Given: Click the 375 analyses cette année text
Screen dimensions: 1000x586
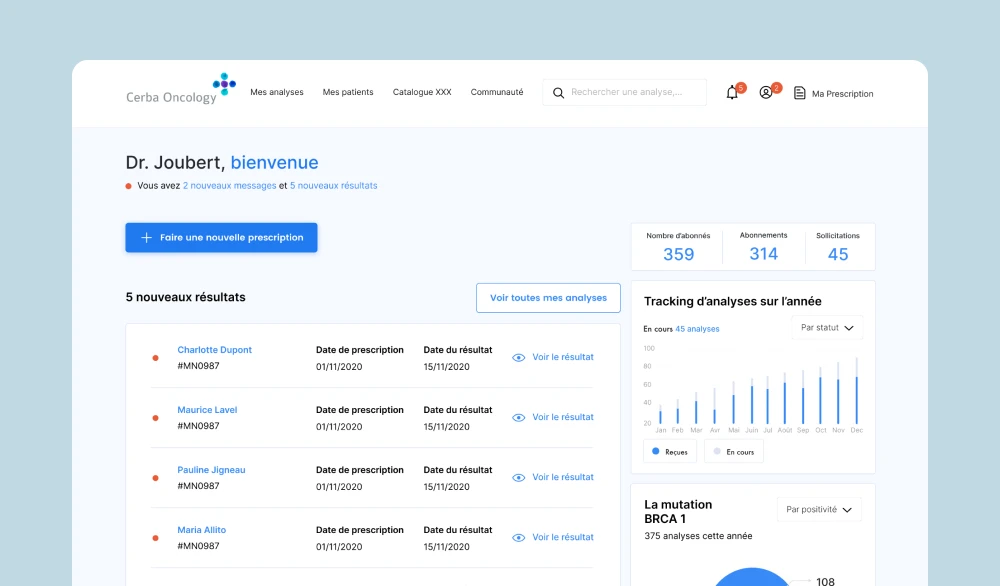Looking at the screenshot, I should point(698,536).
